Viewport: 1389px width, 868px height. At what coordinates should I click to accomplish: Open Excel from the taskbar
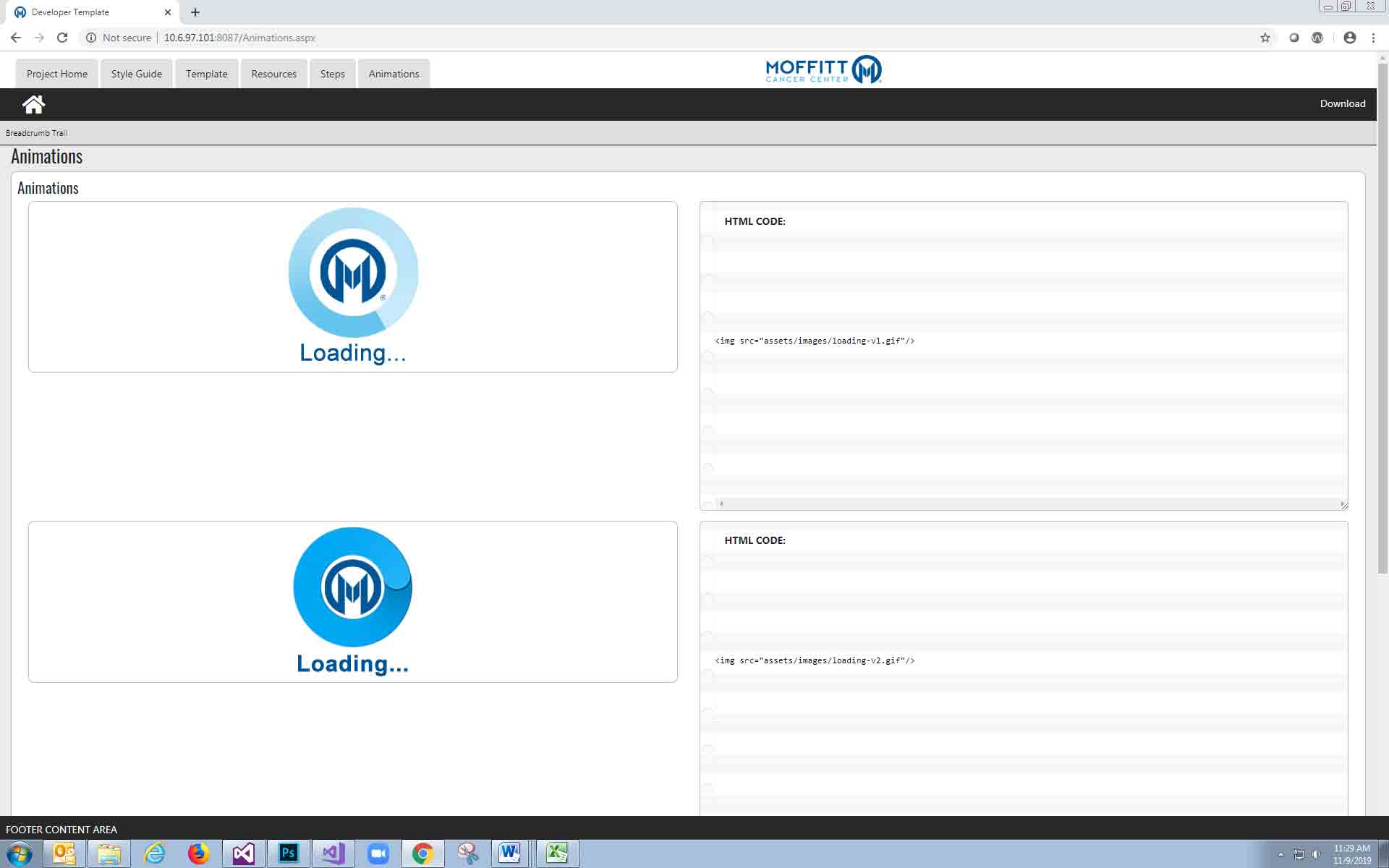(556, 854)
